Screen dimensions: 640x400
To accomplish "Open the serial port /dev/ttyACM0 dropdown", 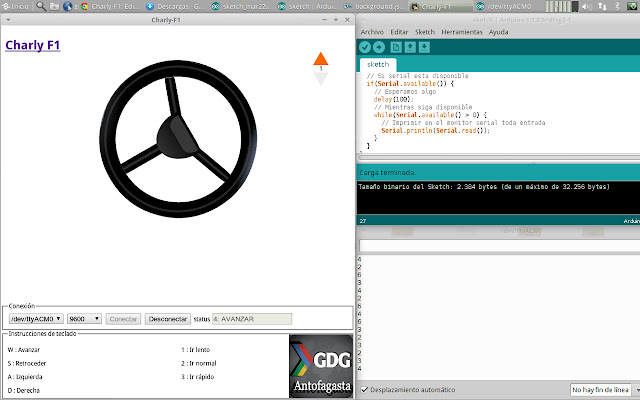I will 36,319.
